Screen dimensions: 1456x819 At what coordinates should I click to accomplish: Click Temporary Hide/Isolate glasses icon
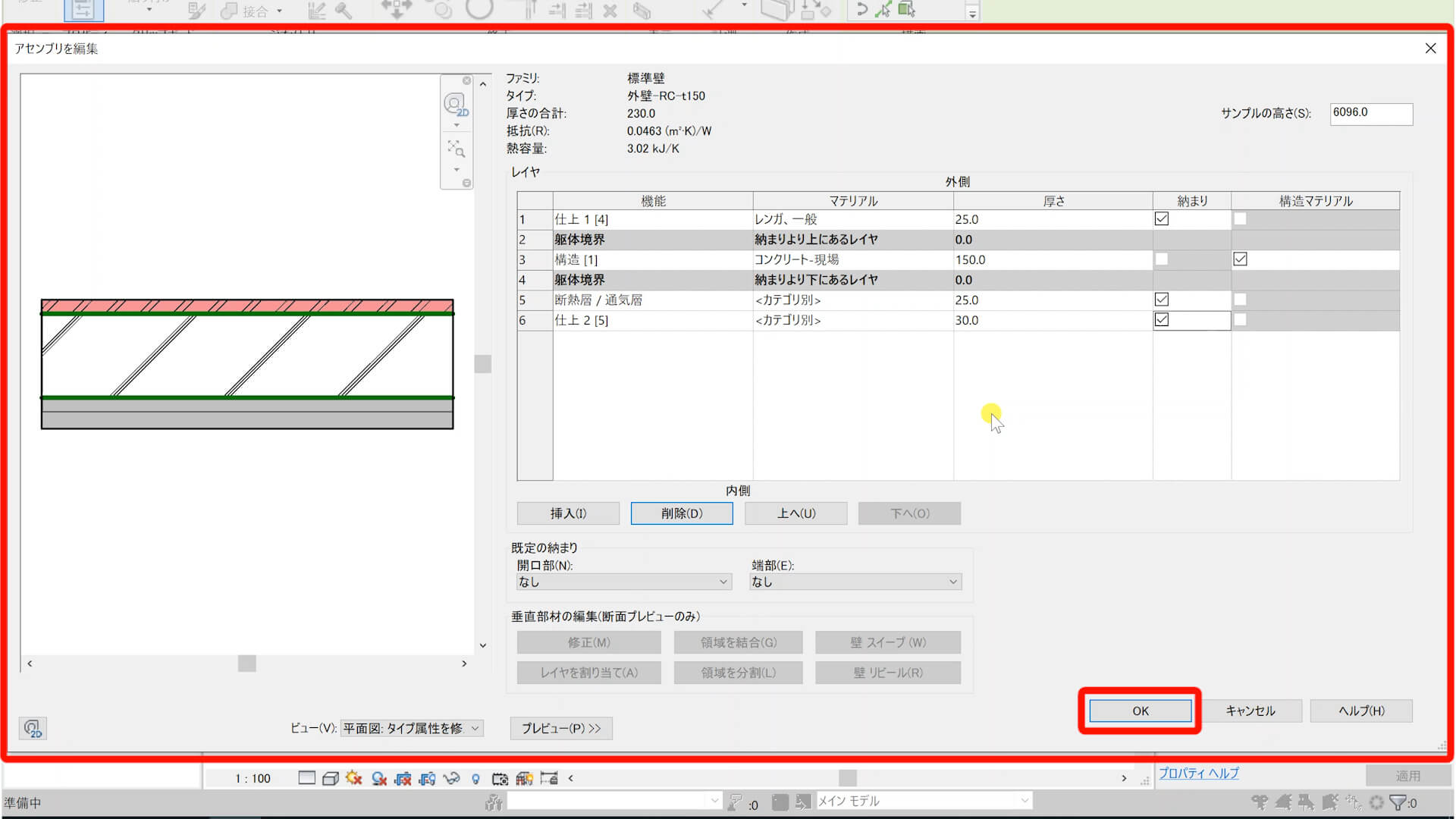(451, 778)
